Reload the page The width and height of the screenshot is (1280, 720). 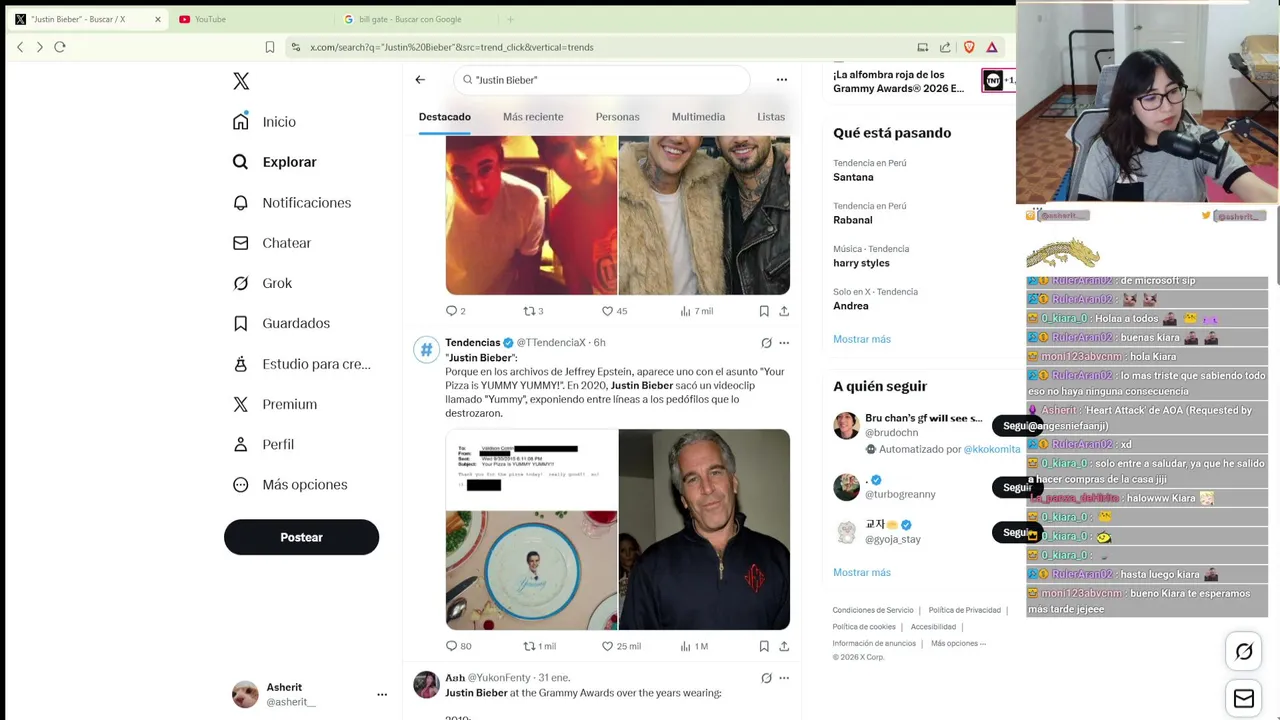[x=60, y=47]
